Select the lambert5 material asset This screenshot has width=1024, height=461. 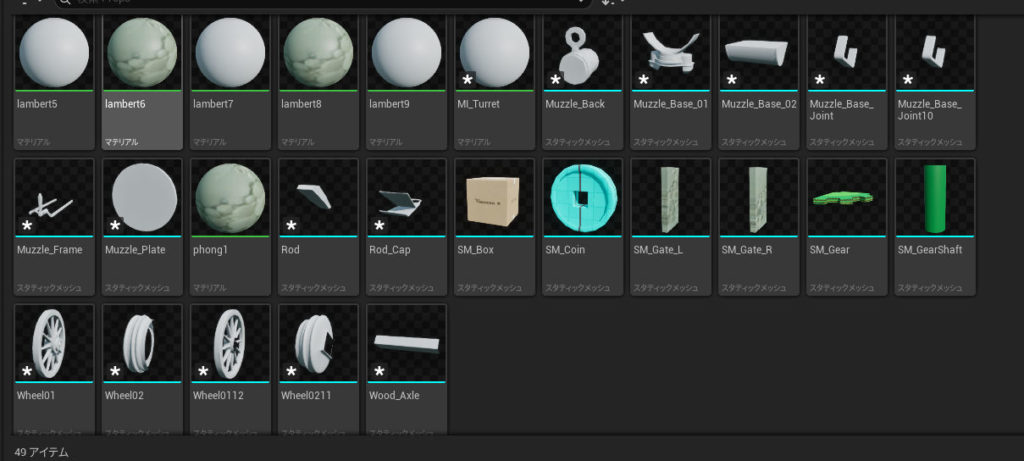coord(55,53)
